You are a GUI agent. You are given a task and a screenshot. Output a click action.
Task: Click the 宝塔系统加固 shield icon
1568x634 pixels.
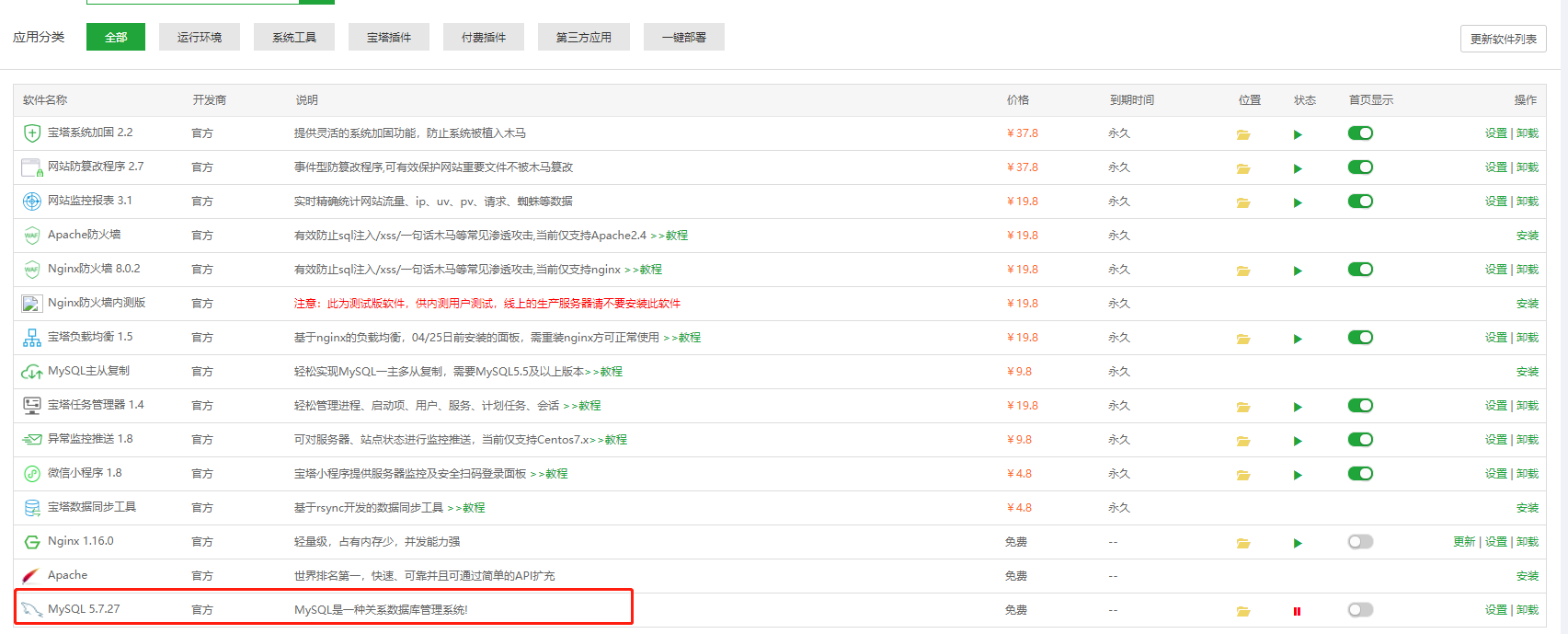point(32,133)
